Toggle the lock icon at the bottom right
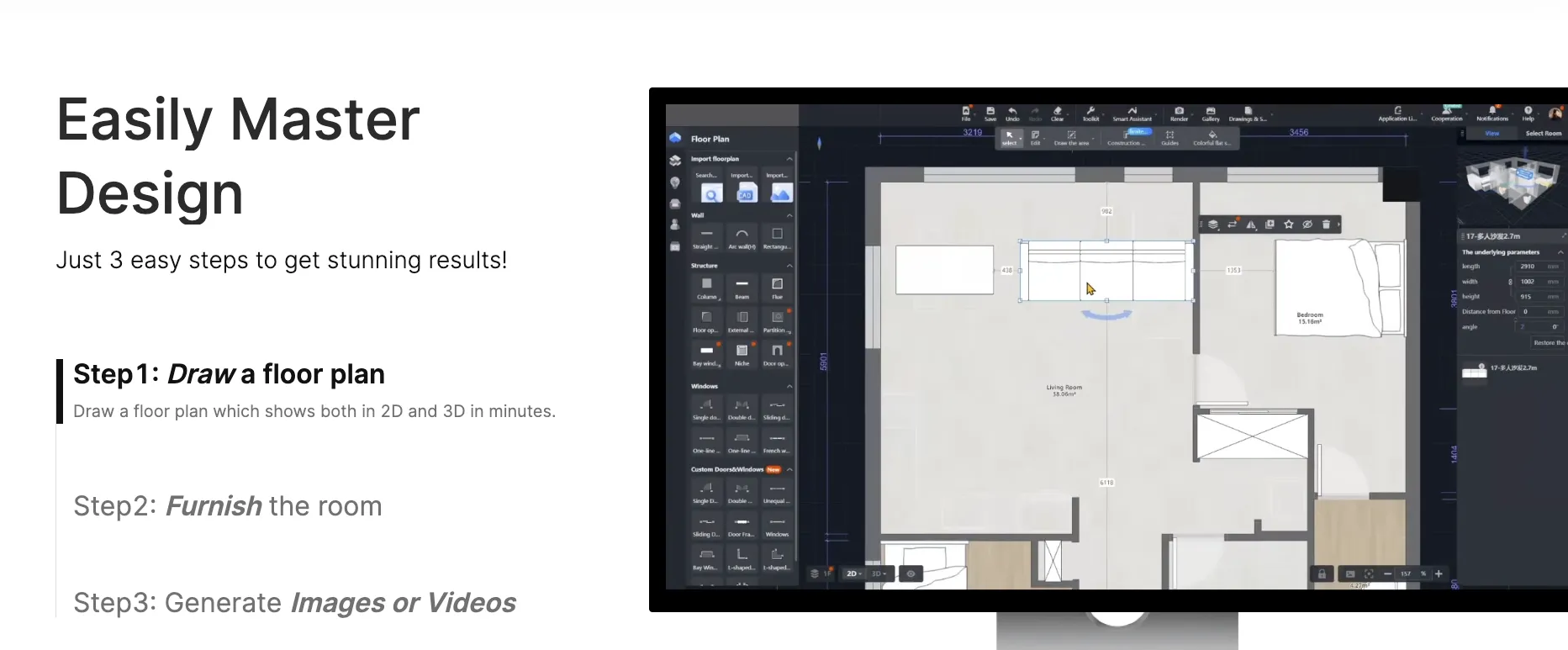1568x650 pixels. click(x=1322, y=573)
